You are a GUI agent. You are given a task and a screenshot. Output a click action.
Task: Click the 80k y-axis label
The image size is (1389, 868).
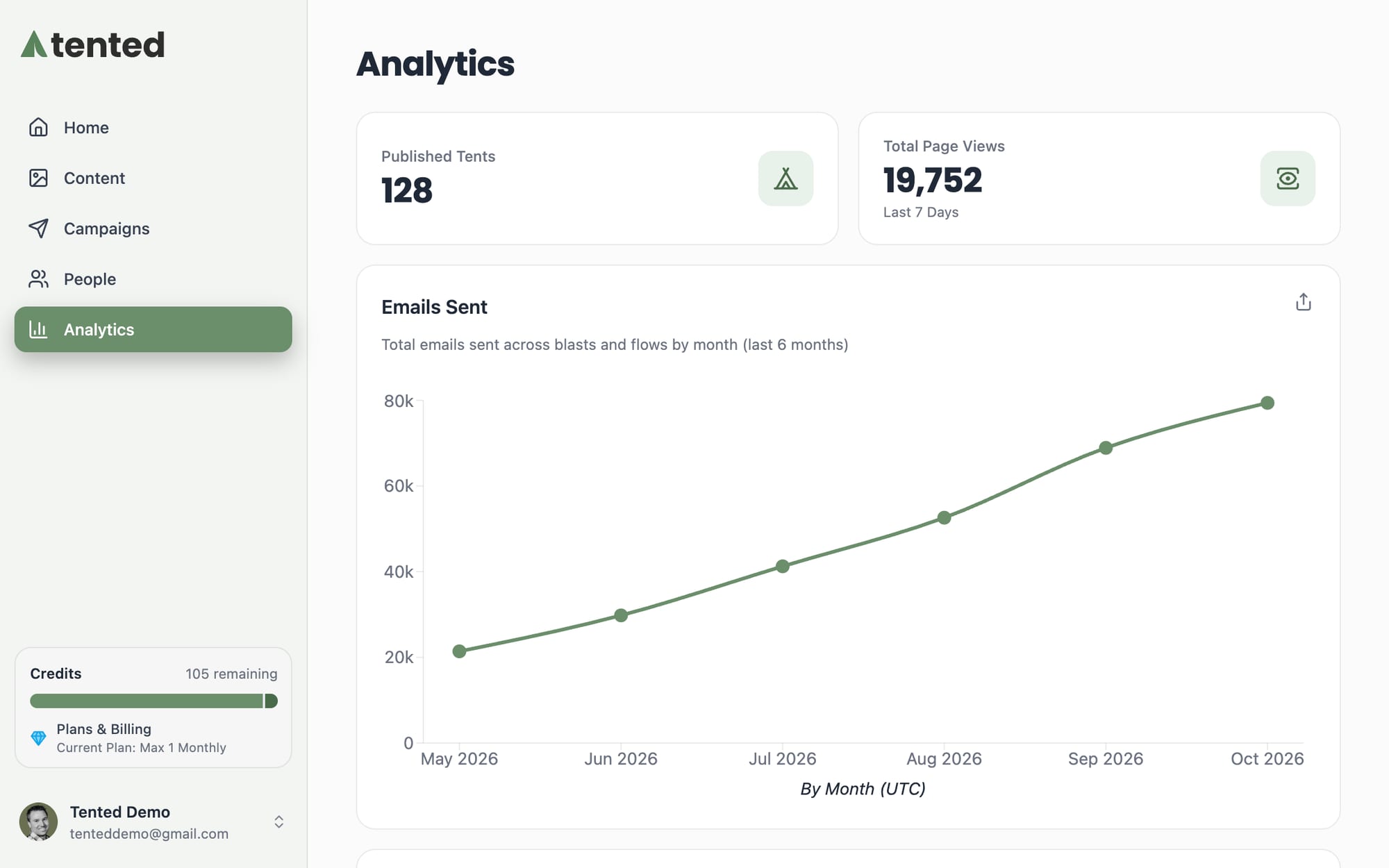(399, 401)
